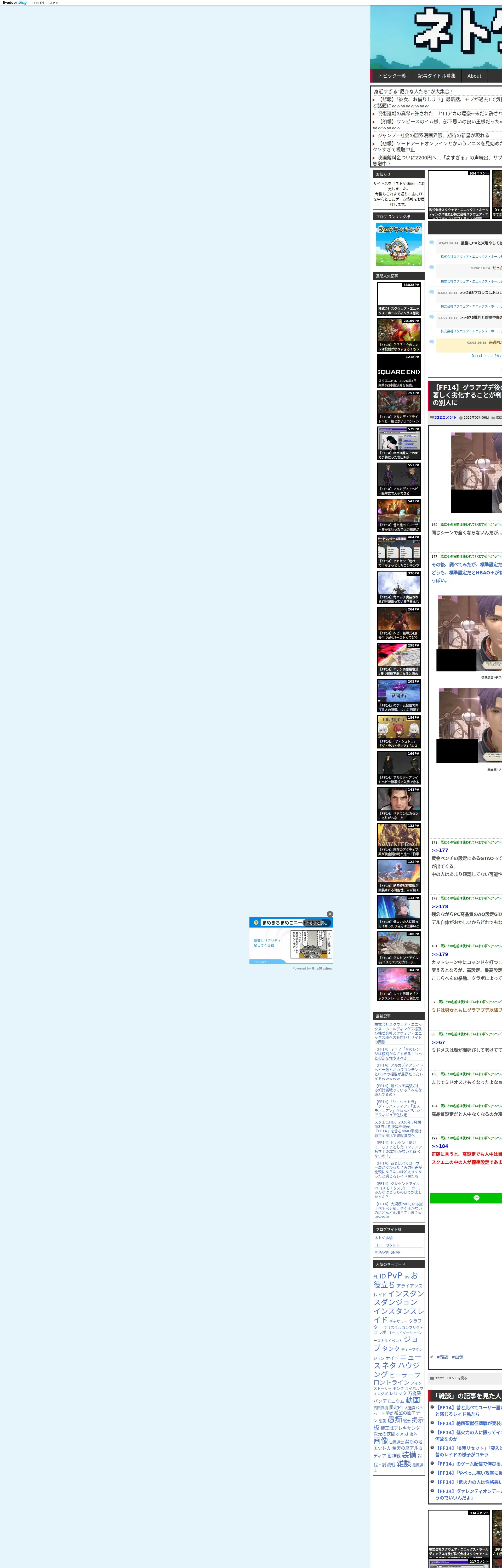The width and height of the screenshot is (502, 1568).
Task: Open MIRAPRI SNAP site link
Action: 387,1252
